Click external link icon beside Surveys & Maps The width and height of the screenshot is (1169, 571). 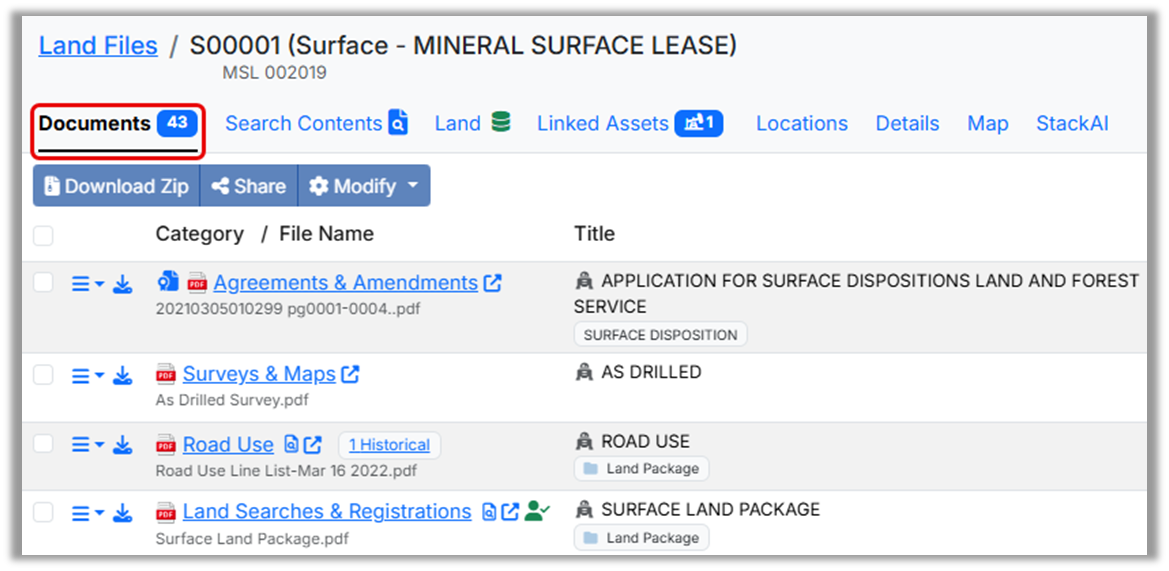click(350, 375)
